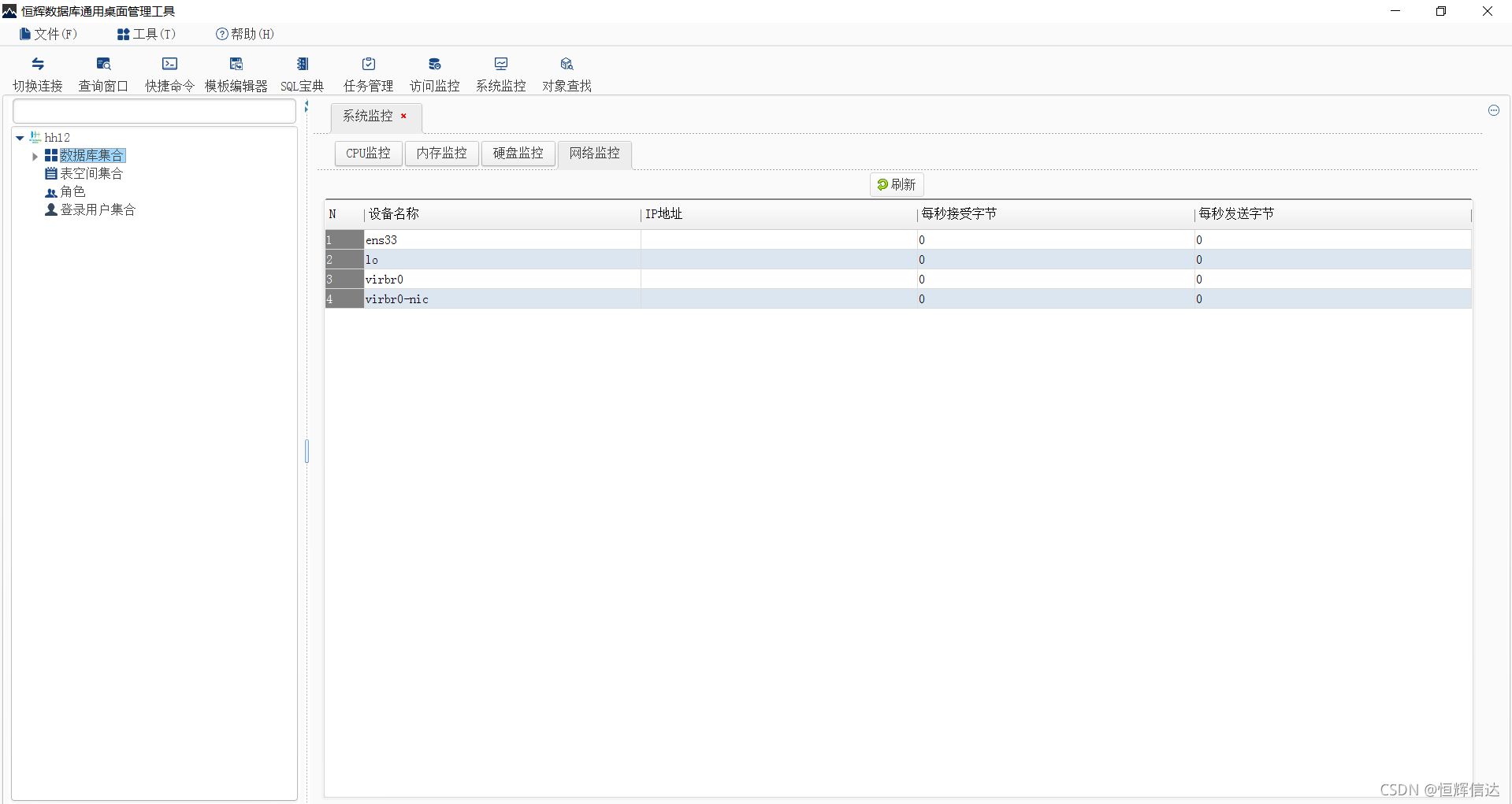The width and height of the screenshot is (1512, 804).
Task: Open the 访问监控 access monitor tool
Action: coord(434,75)
